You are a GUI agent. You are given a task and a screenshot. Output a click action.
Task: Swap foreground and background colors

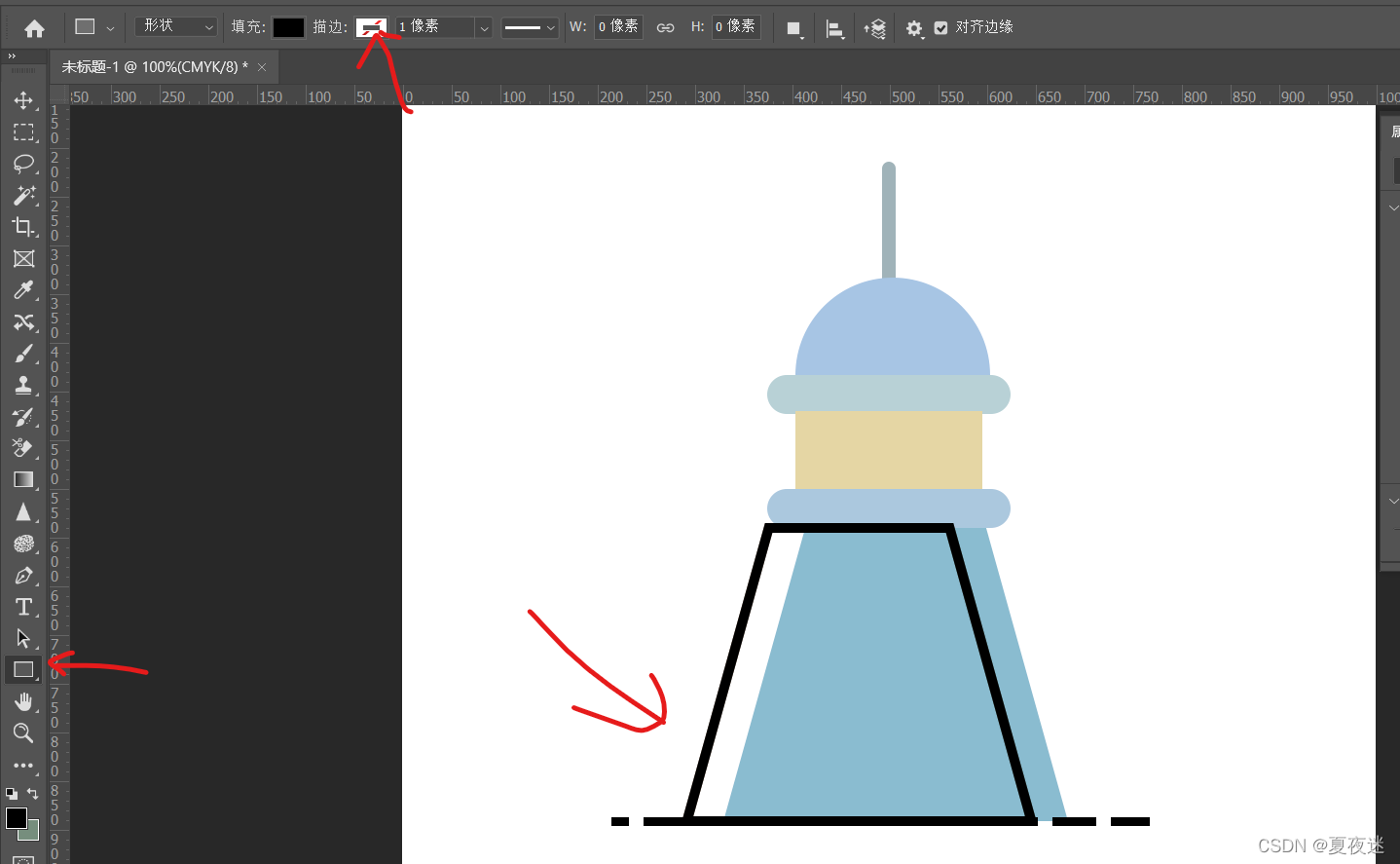33,794
